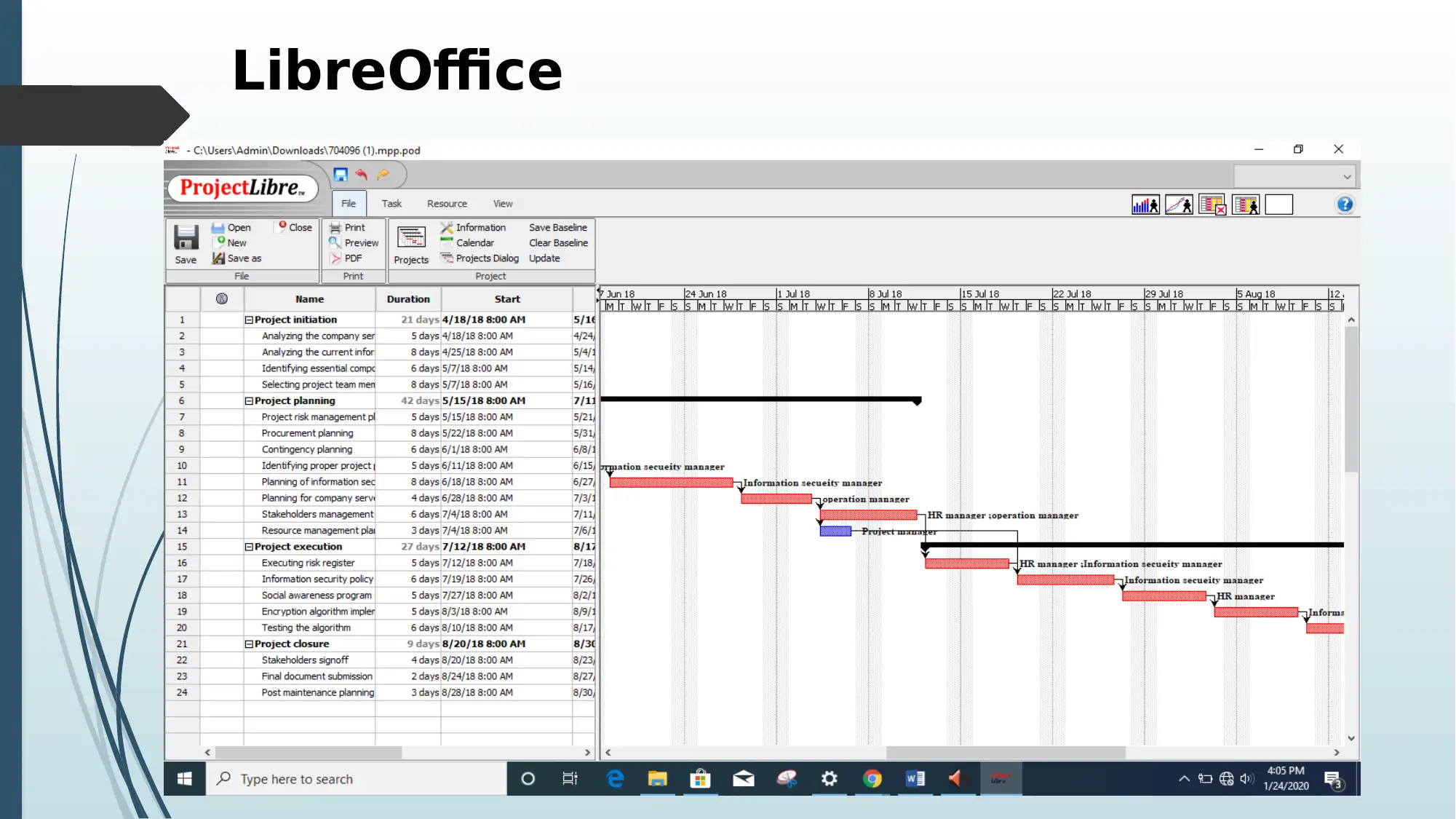
Task: Choose Save as in File group
Action: pyautogui.click(x=236, y=258)
